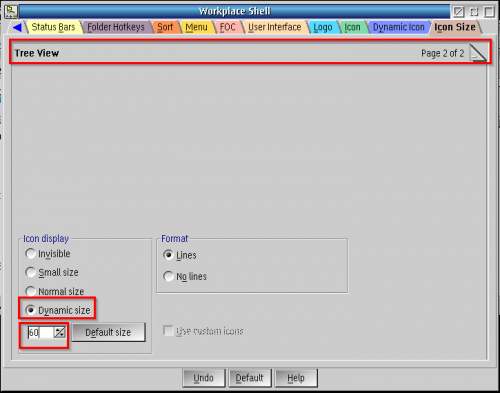Go to the Sort tab

(x=165, y=27)
